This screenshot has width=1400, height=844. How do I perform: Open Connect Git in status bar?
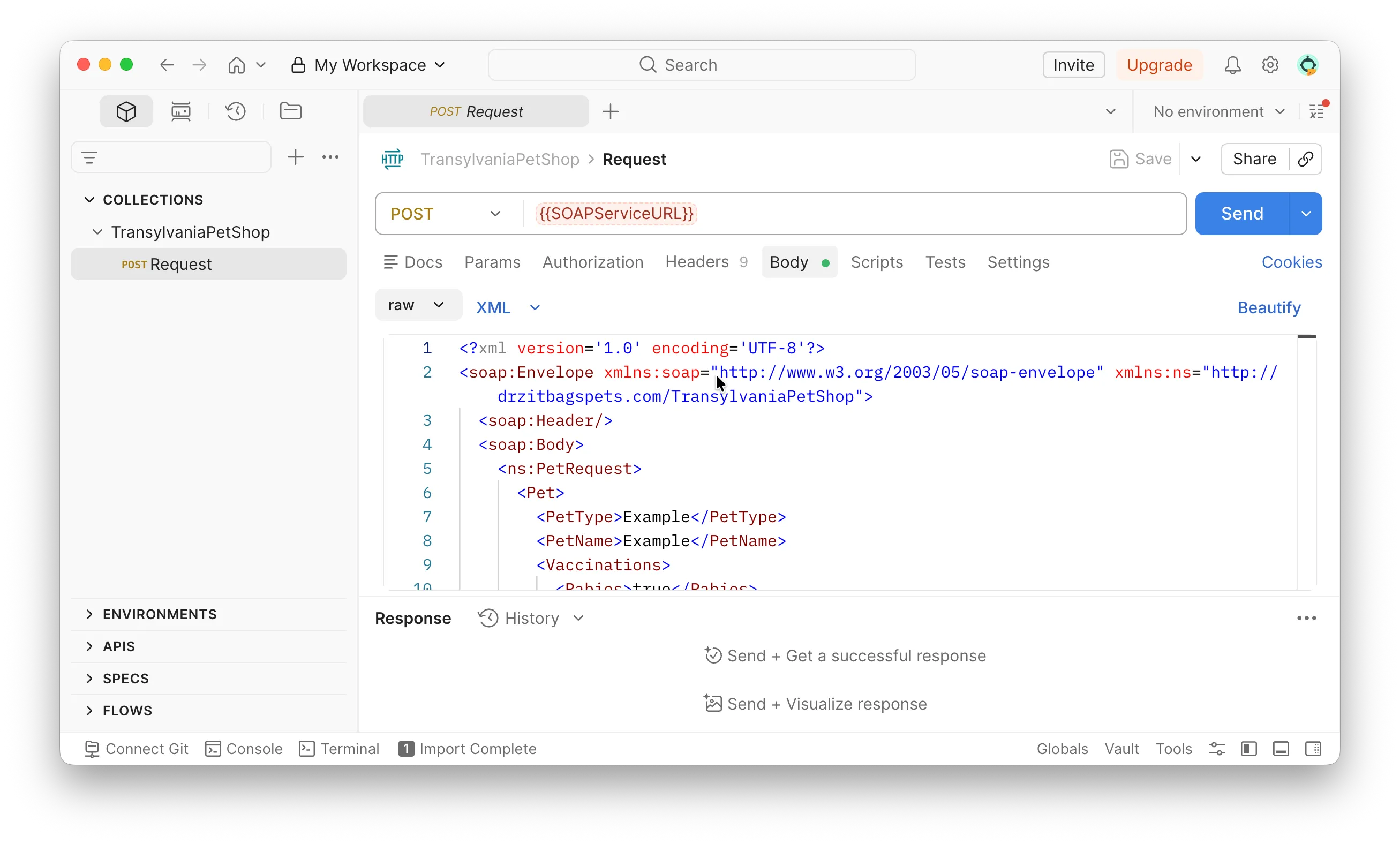coord(137,749)
